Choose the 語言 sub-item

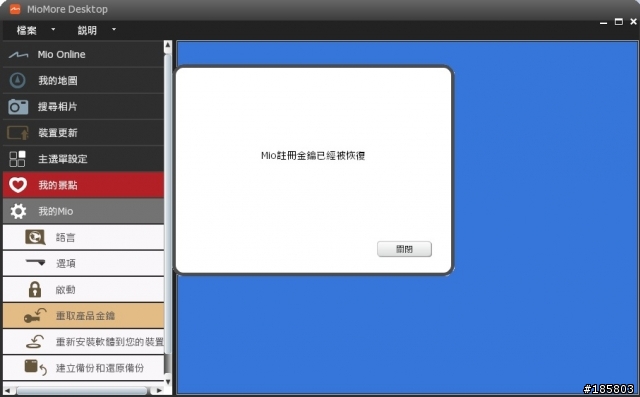[x=83, y=237]
